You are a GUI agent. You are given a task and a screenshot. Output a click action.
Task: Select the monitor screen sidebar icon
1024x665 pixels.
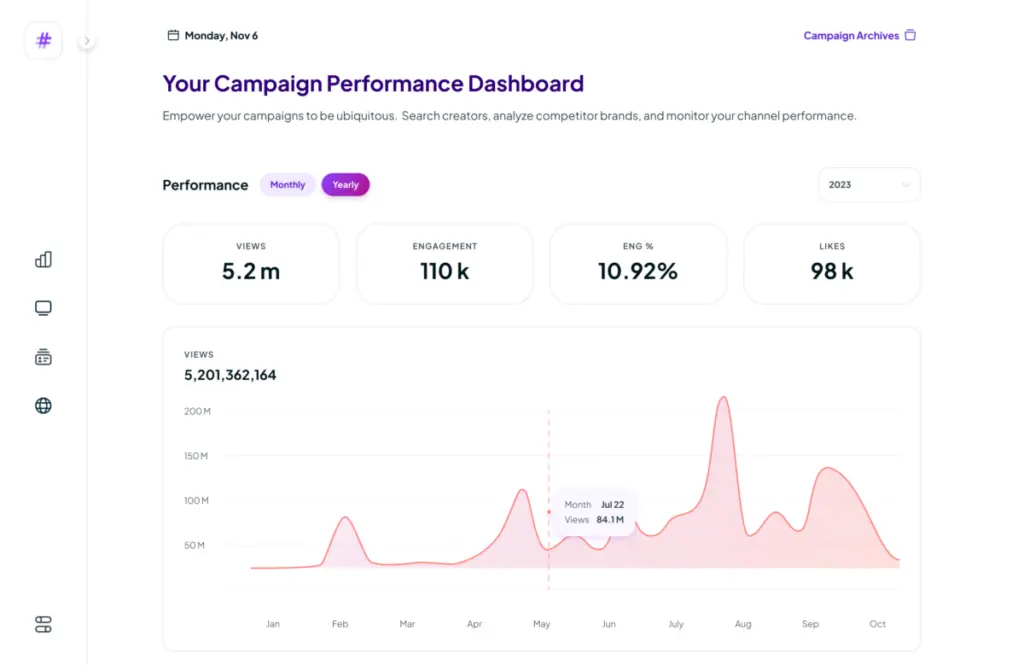[x=43, y=308]
